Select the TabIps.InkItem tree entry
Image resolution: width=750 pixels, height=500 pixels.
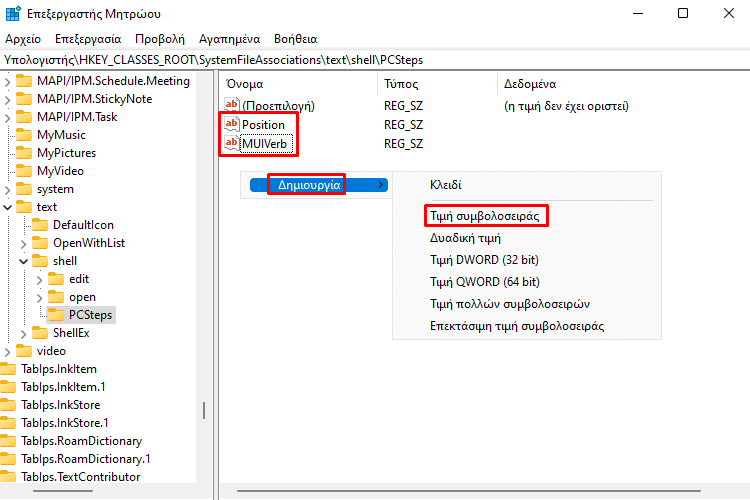coord(59,369)
